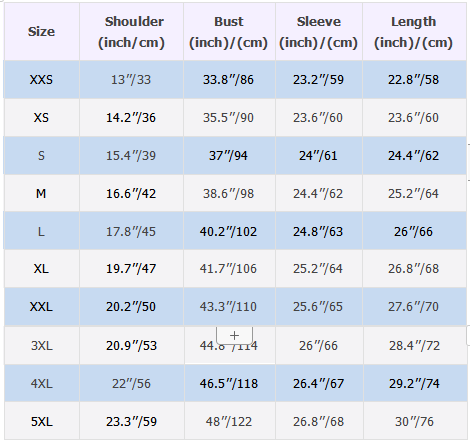The image size is (470, 444).
Task: Click the M size label
Action: tap(41, 193)
